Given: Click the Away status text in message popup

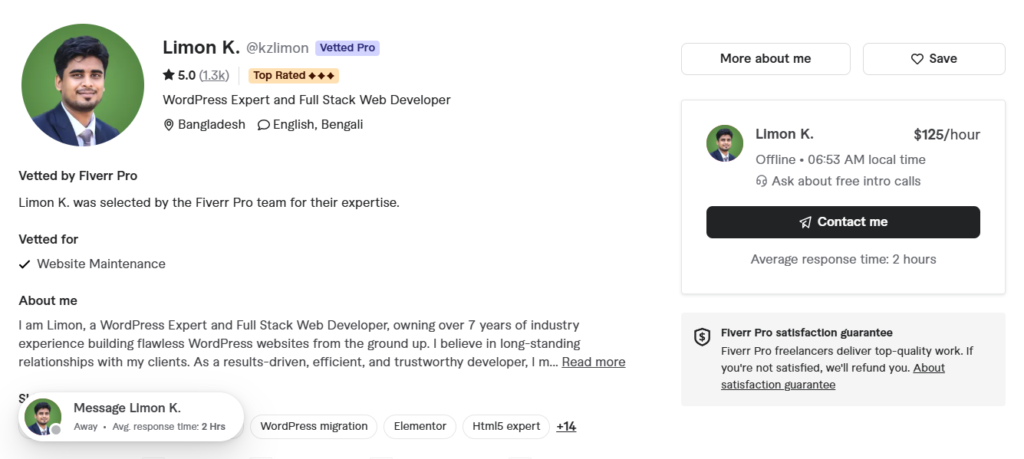Looking at the screenshot, I should (86, 427).
